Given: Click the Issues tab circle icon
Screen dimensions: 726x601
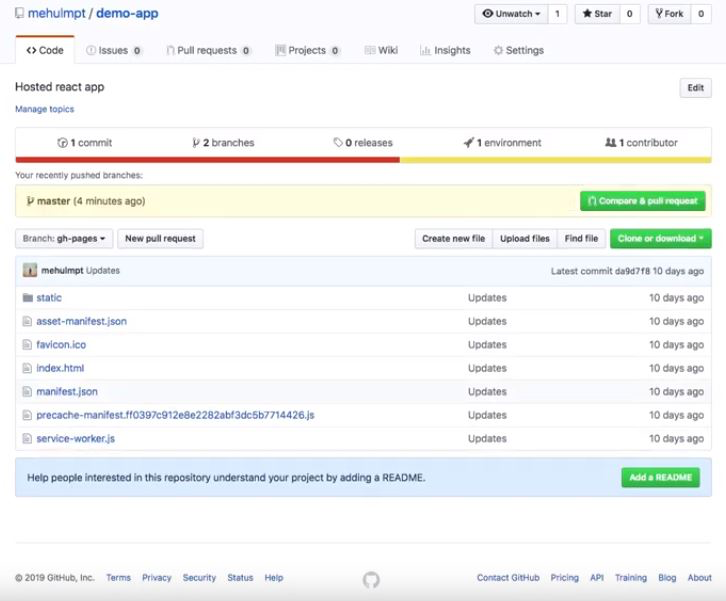Looking at the screenshot, I should click(91, 50).
